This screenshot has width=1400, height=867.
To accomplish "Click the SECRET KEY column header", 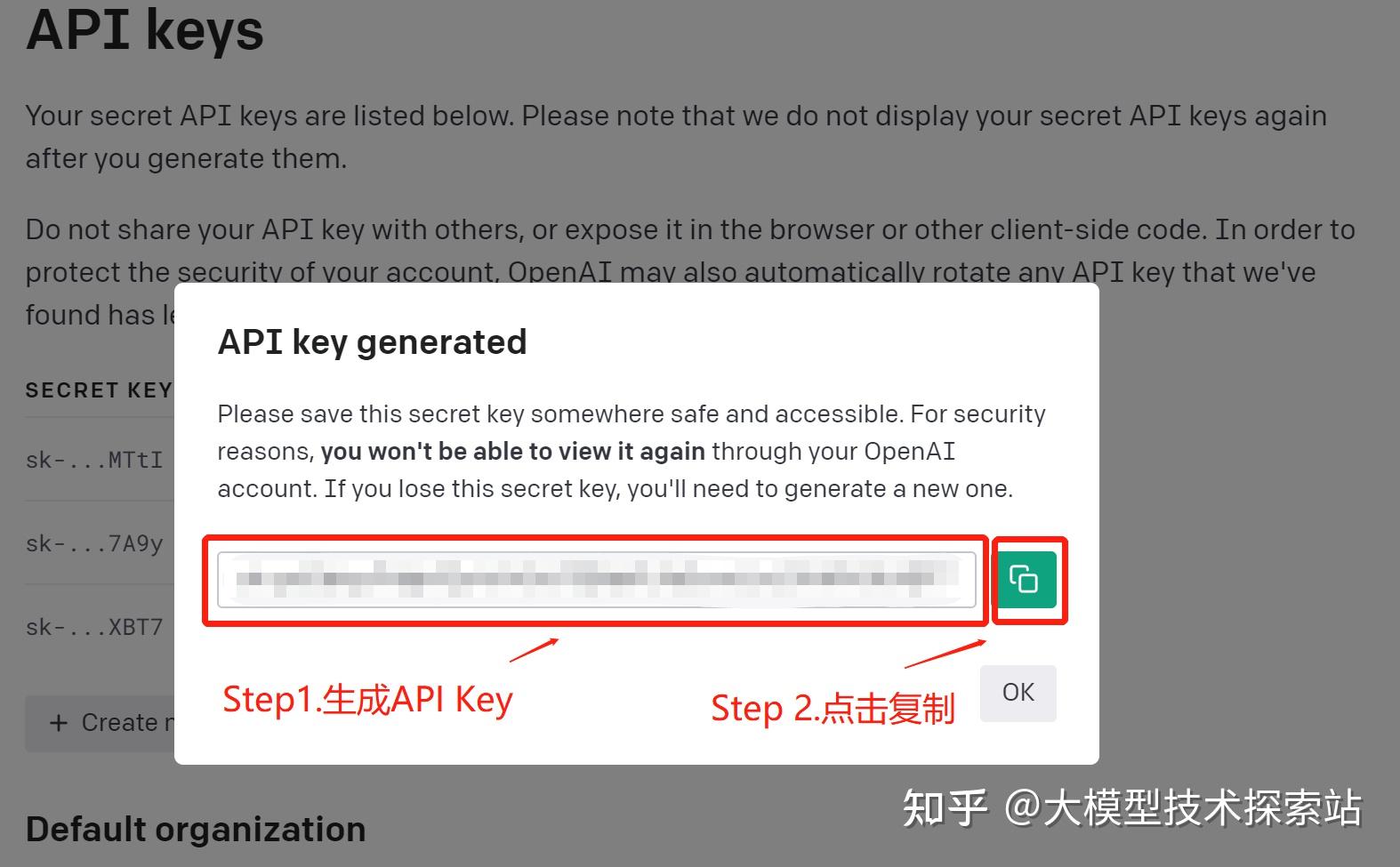I will click(x=99, y=390).
